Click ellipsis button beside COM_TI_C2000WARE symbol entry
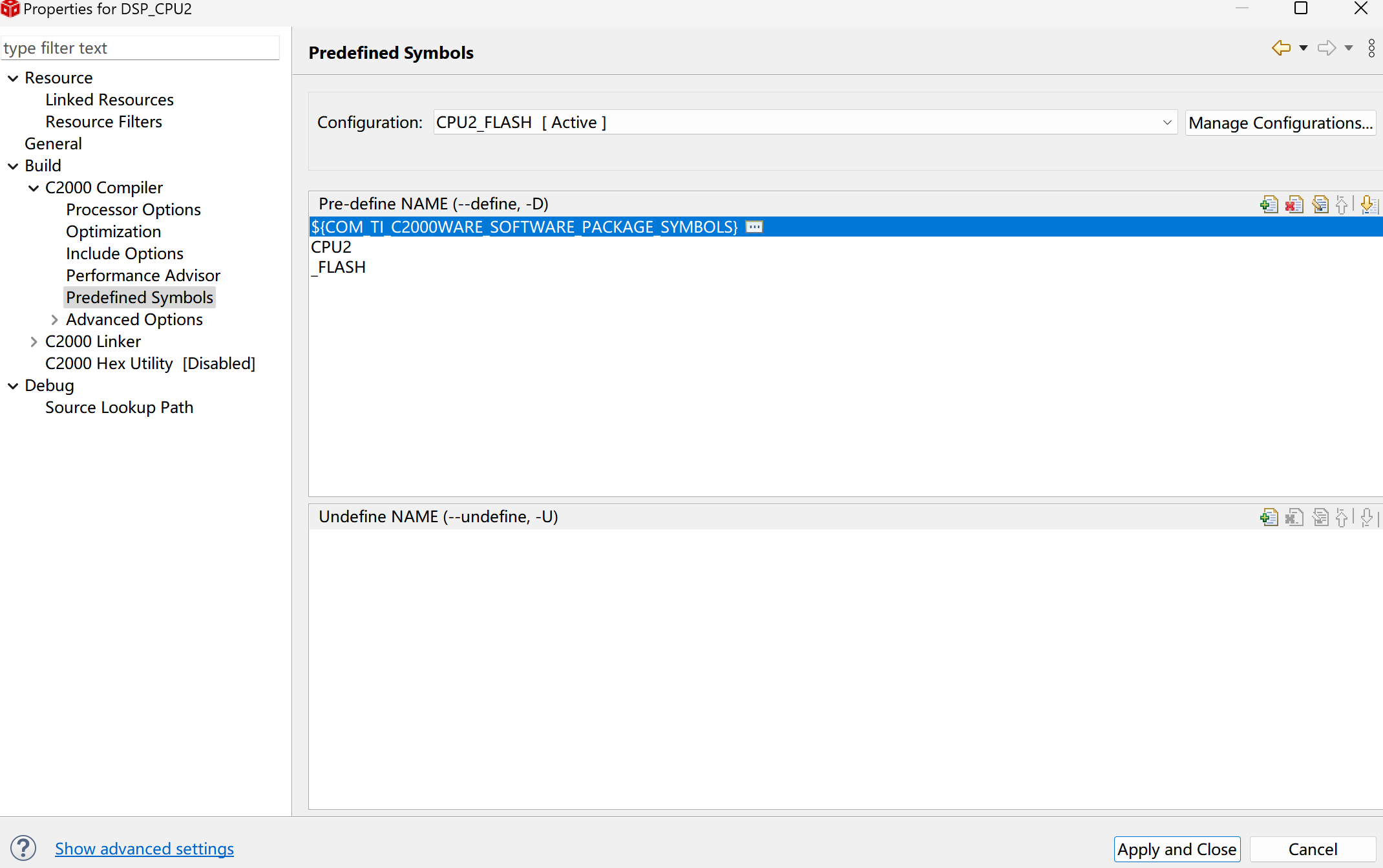Screen dimensions: 1383x868 point(754,227)
